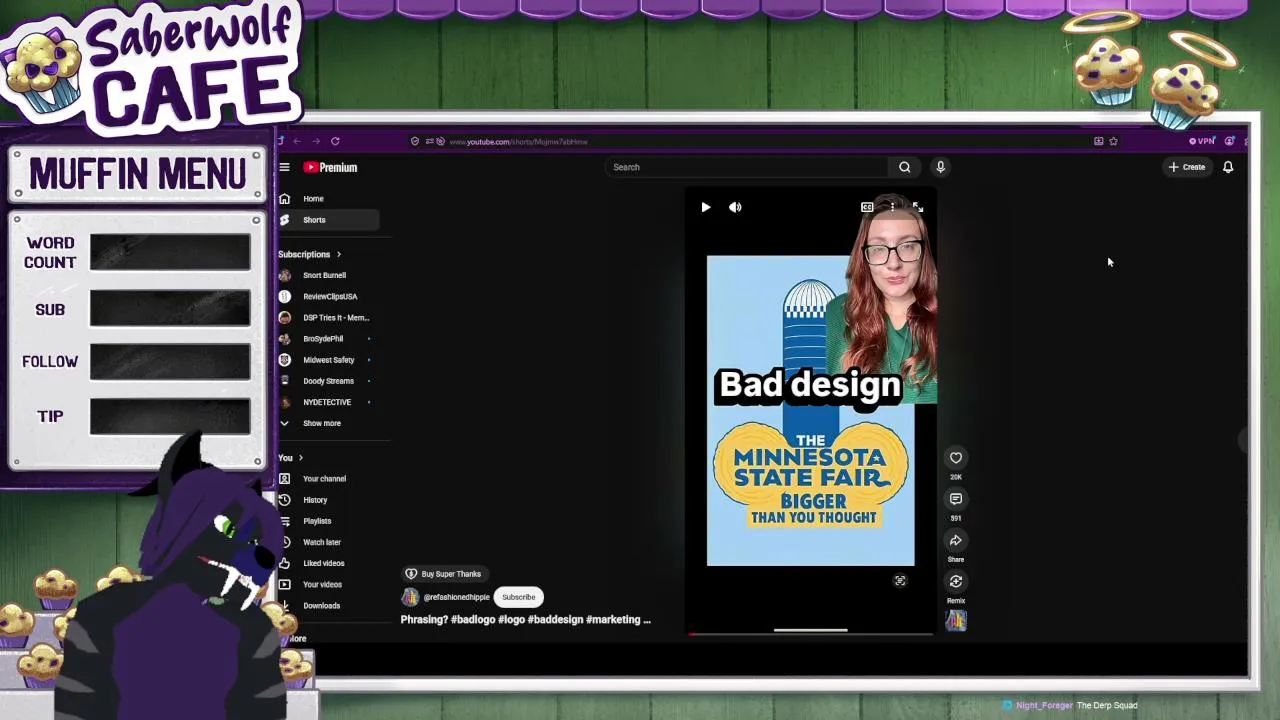Image resolution: width=1280 pixels, height=720 pixels.
Task: Remix this Short
Action: click(x=956, y=581)
